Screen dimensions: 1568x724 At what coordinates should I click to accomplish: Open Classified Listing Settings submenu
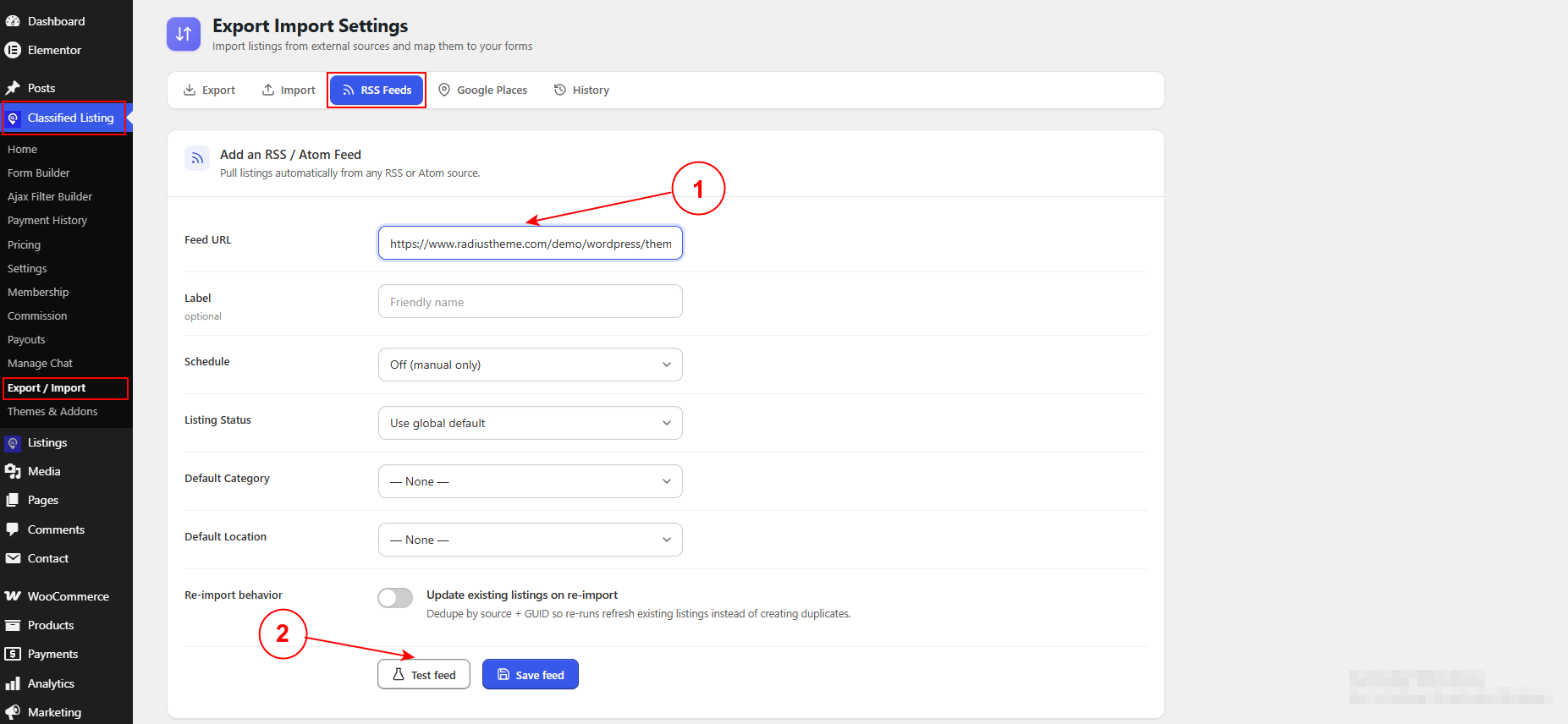tap(27, 268)
